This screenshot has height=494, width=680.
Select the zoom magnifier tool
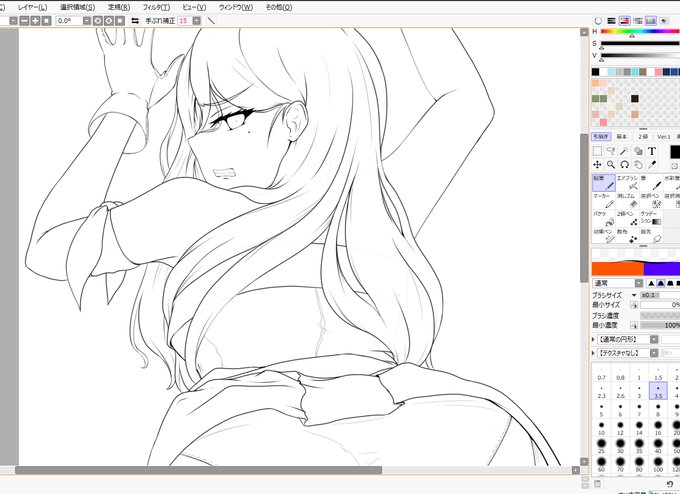click(611, 164)
